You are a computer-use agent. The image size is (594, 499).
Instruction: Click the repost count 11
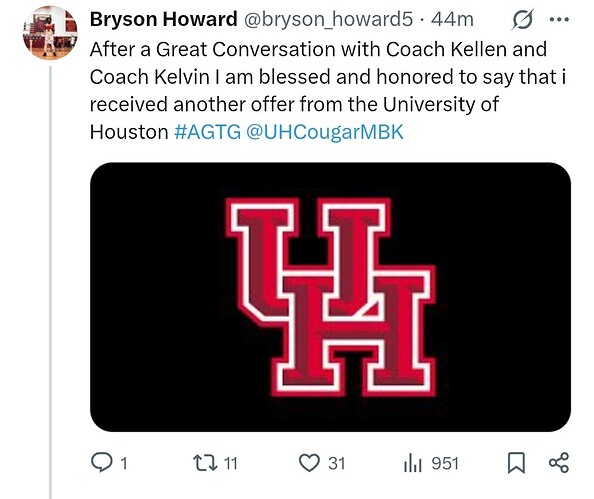(x=231, y=463)
